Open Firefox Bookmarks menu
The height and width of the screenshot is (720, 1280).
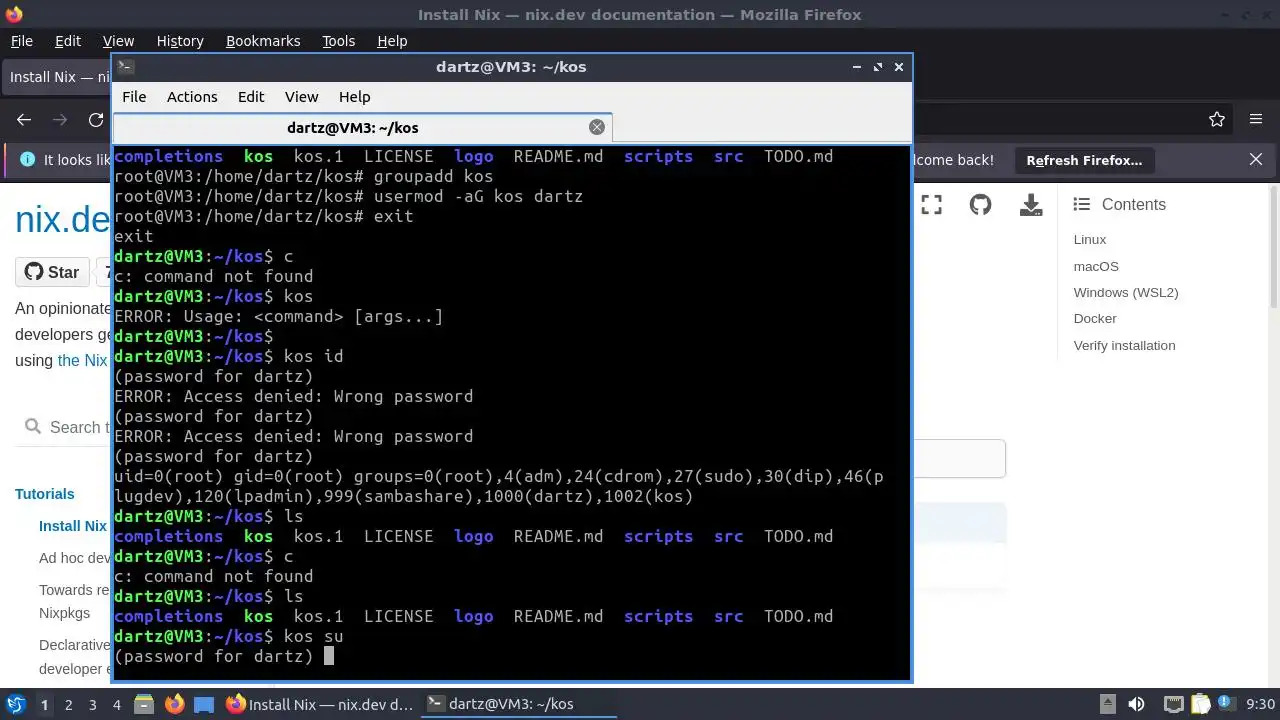pyautogui.click(x=263, y=41)
